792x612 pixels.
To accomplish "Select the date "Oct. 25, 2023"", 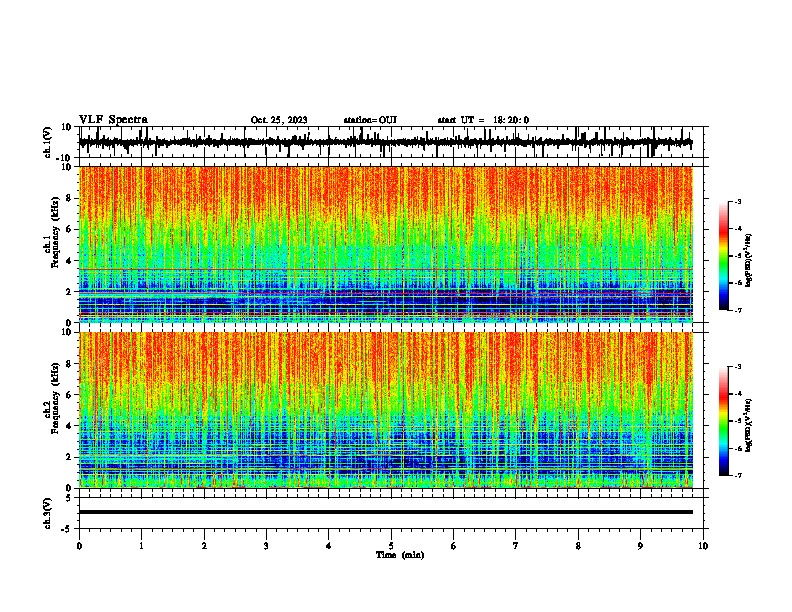I will tap(279, 120).
